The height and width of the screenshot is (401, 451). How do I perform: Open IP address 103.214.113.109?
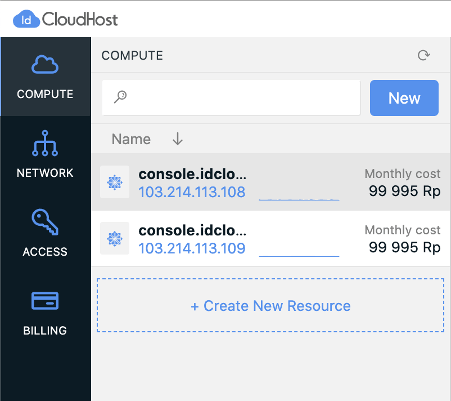pyautogui.click(x=192, y=248)
